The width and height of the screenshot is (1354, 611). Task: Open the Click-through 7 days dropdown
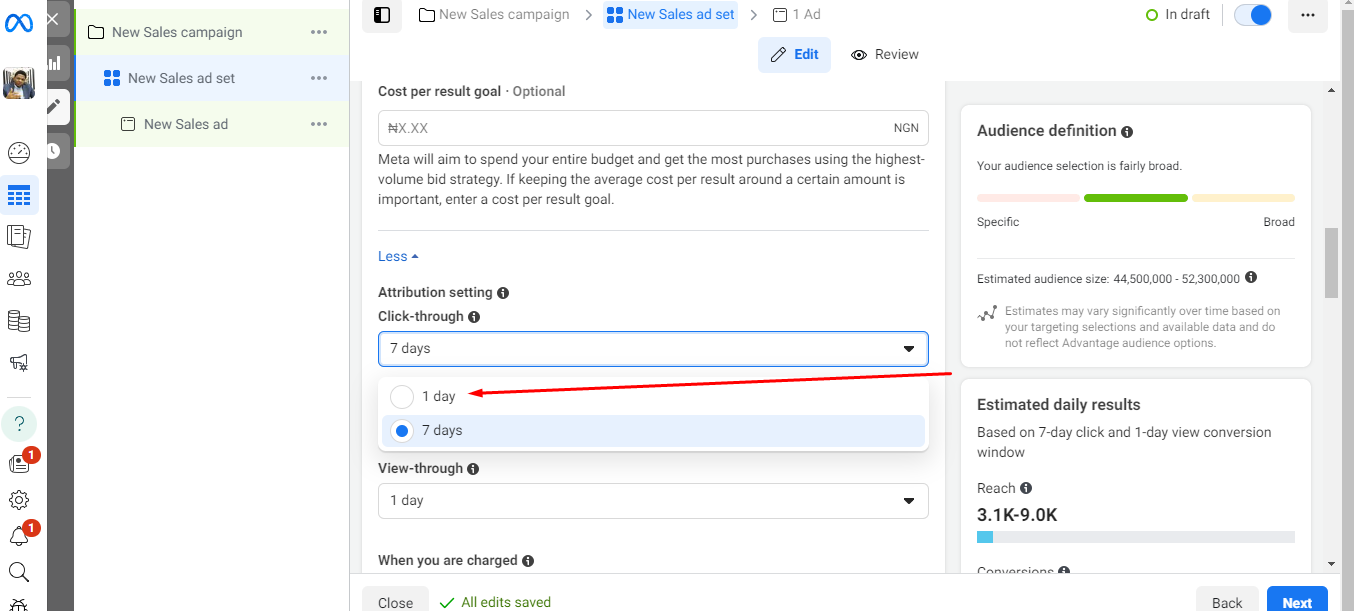pos(652,349)
